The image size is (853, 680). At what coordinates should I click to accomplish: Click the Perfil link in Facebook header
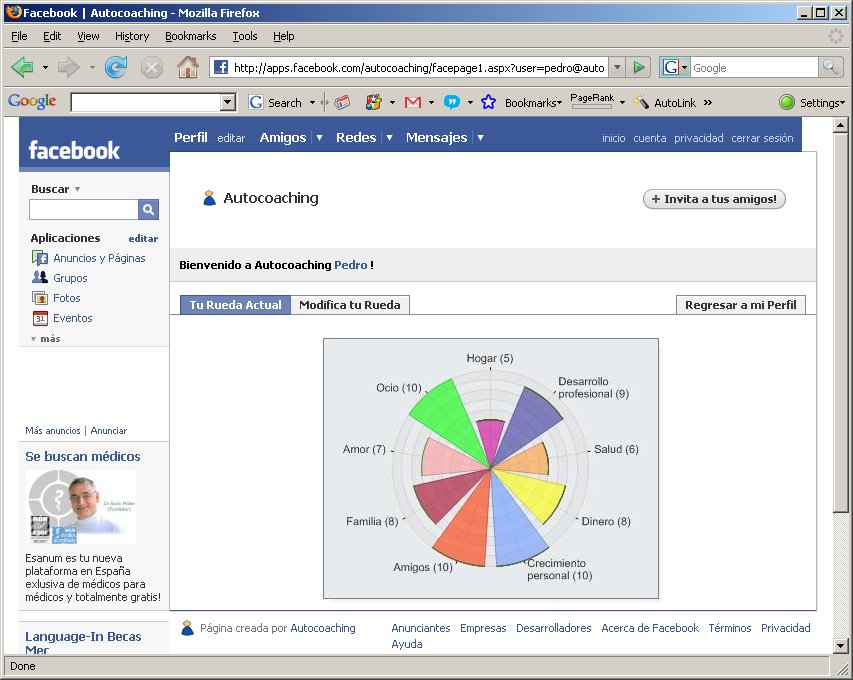190,138
